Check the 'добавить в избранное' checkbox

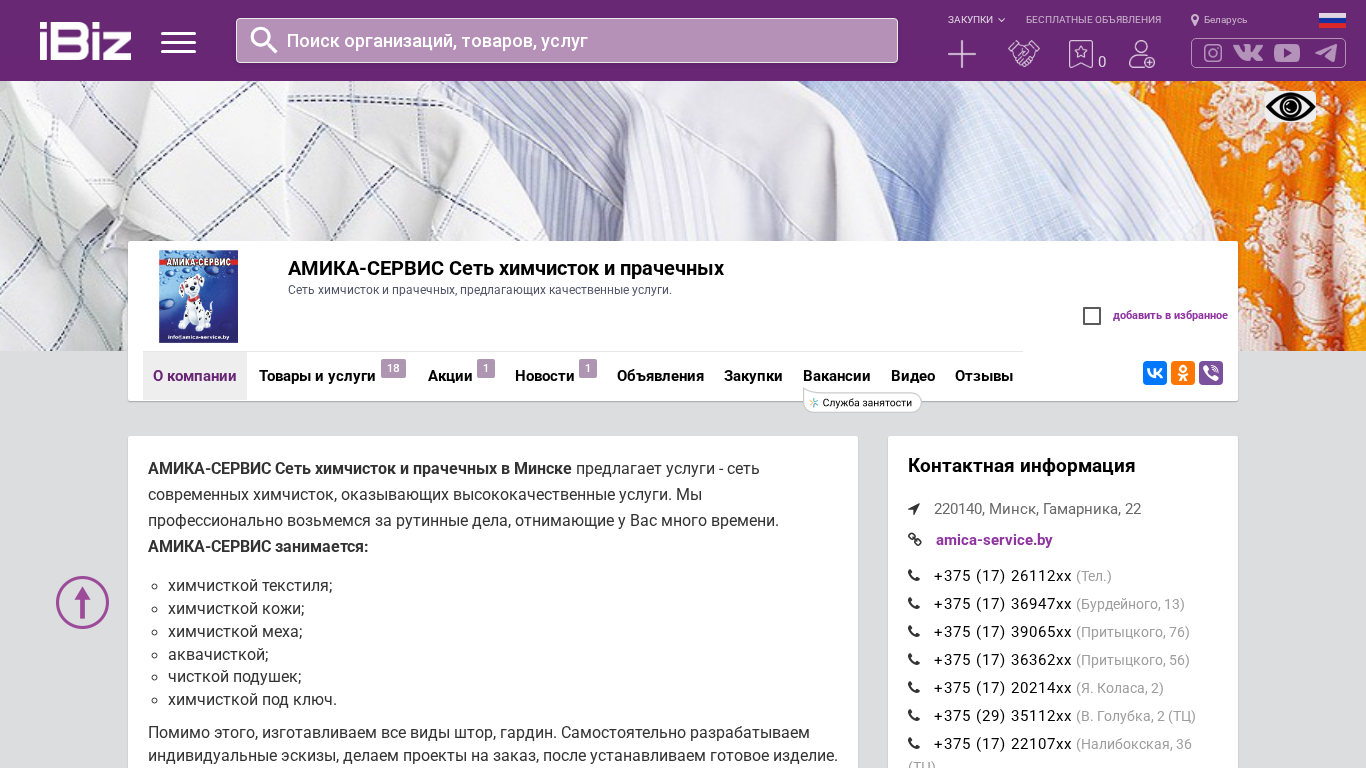[x=1092, y=316]
